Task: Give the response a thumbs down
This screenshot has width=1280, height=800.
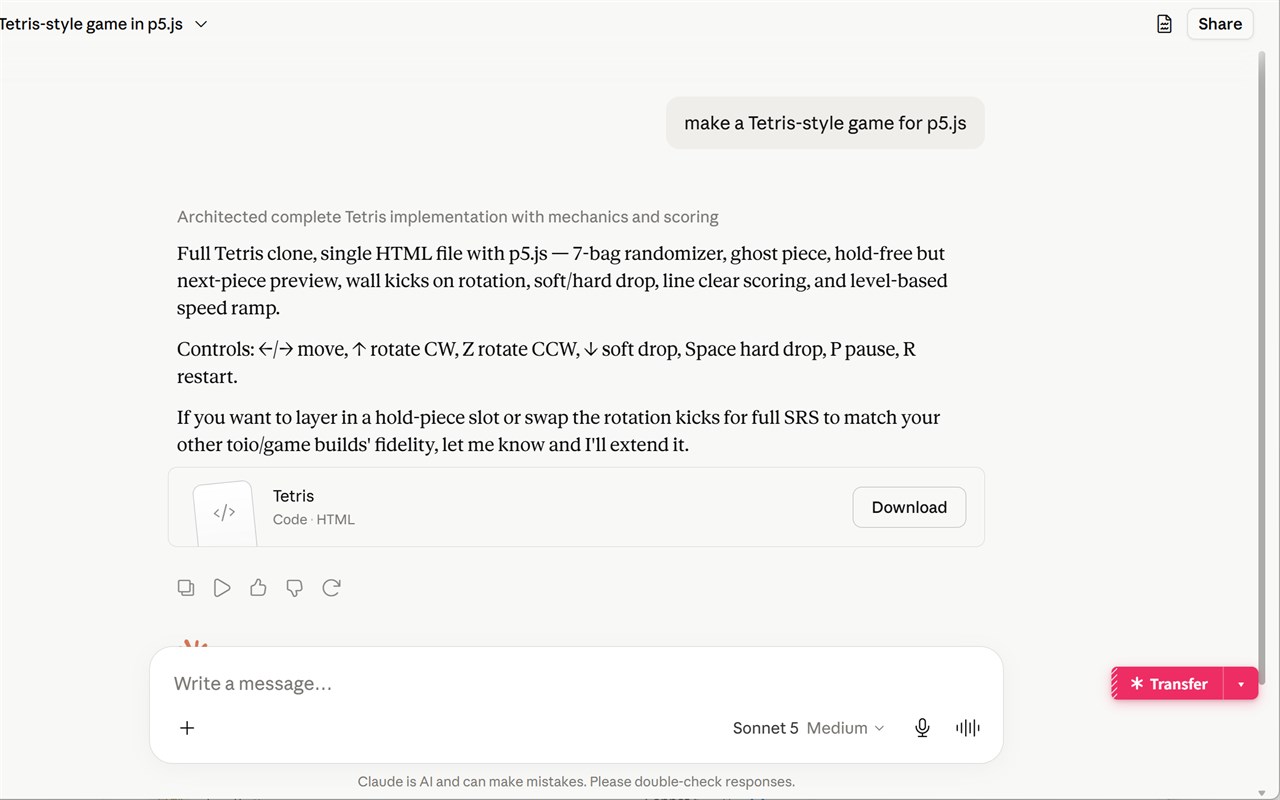Action: click(294, 588)
